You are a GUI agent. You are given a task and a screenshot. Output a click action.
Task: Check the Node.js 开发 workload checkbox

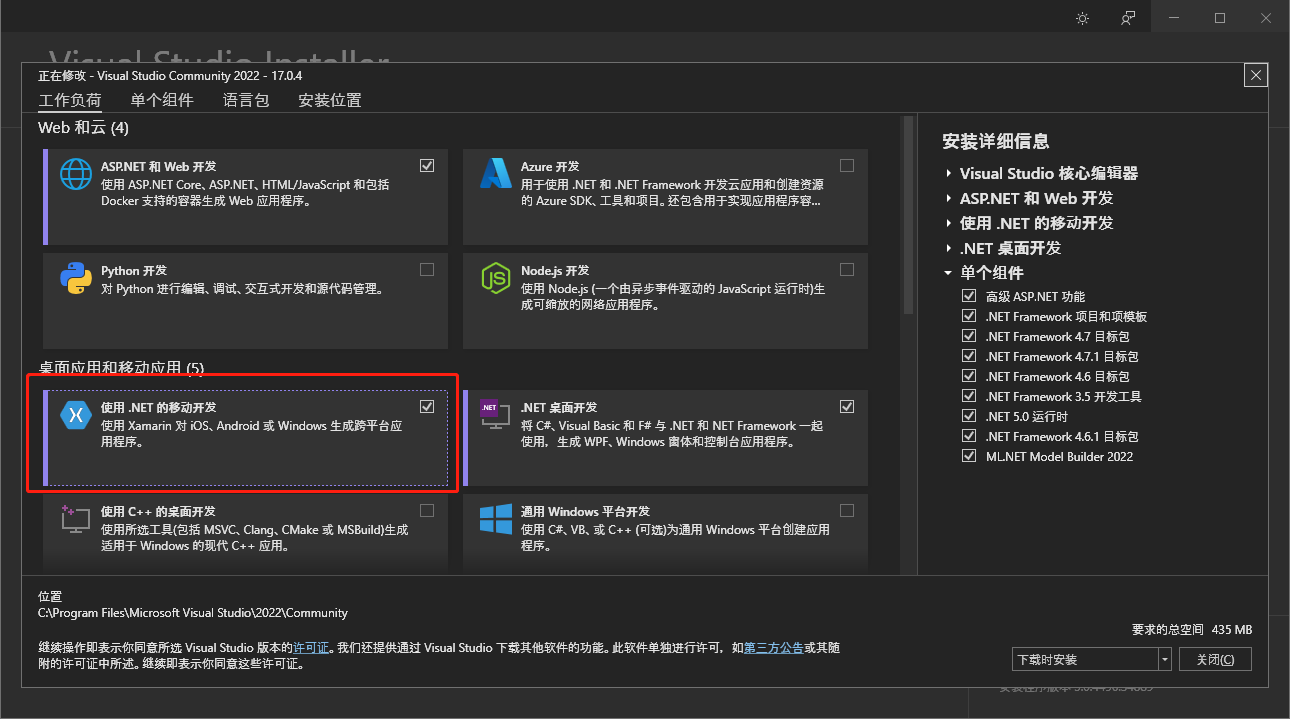[x=847, y=269]
